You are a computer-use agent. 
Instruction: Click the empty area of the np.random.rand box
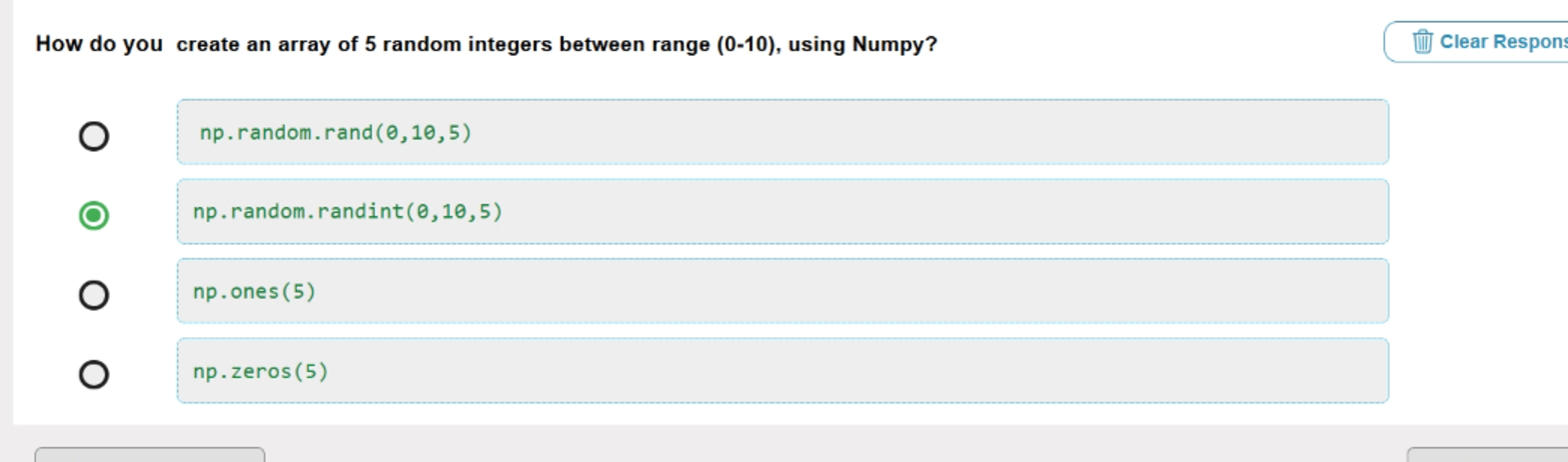click(x=929, y=132)
